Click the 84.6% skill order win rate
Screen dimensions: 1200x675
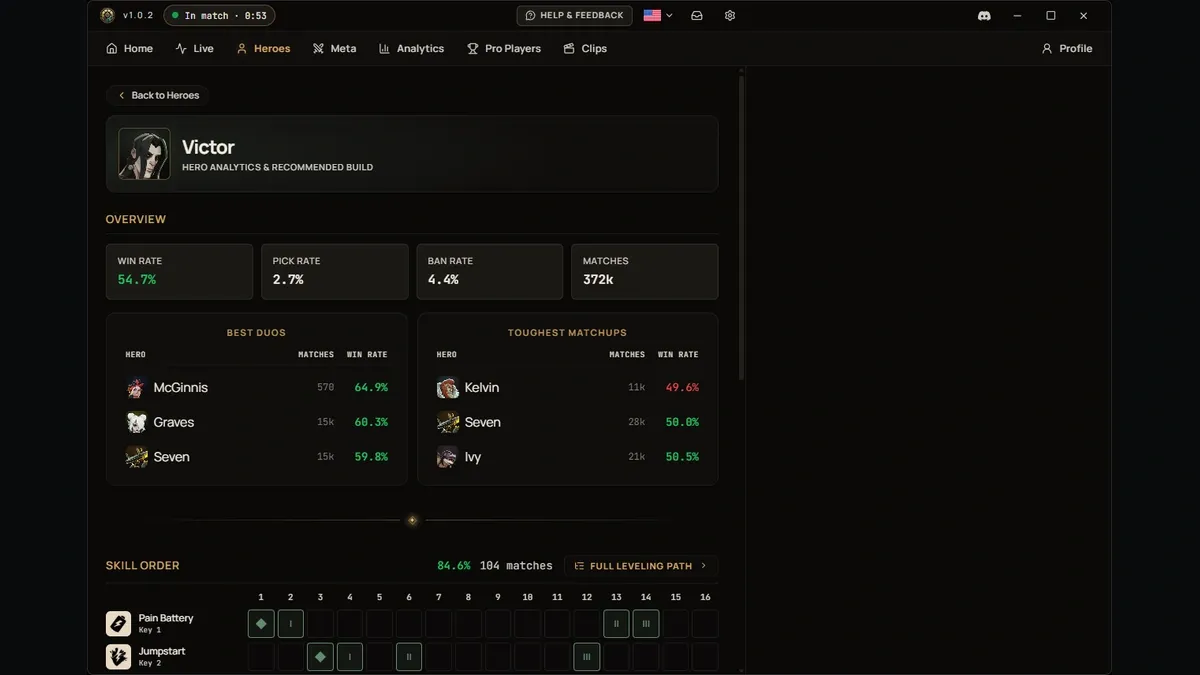(454, 566)
